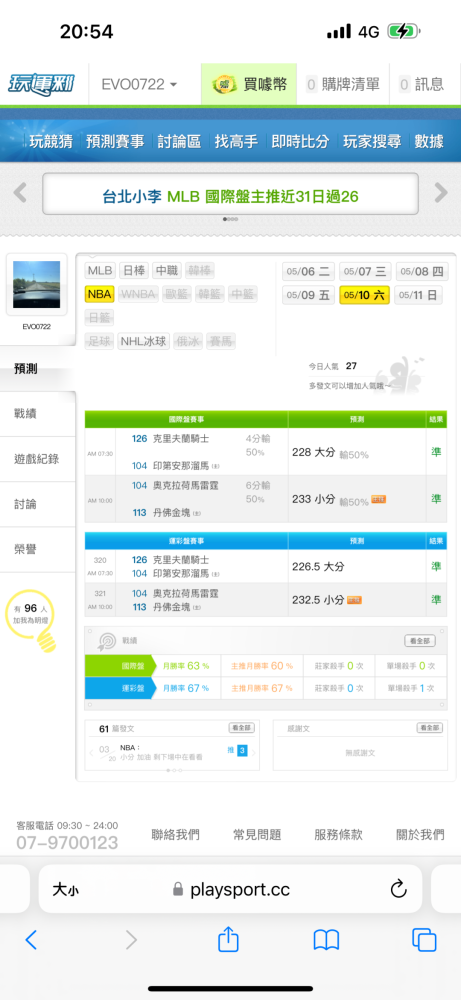This screenshot has width=461, height=1000.
Task: Open the 購牌清單 purchase list
Action: tap(344, 84)
